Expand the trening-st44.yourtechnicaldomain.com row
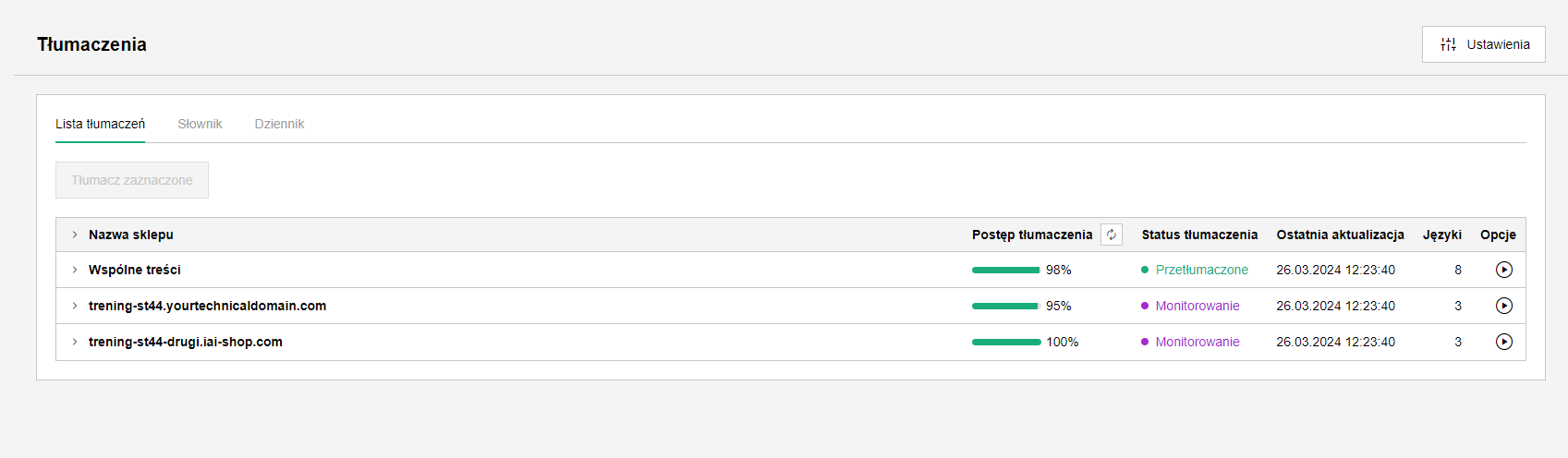1568x458 pixels. 75,306
